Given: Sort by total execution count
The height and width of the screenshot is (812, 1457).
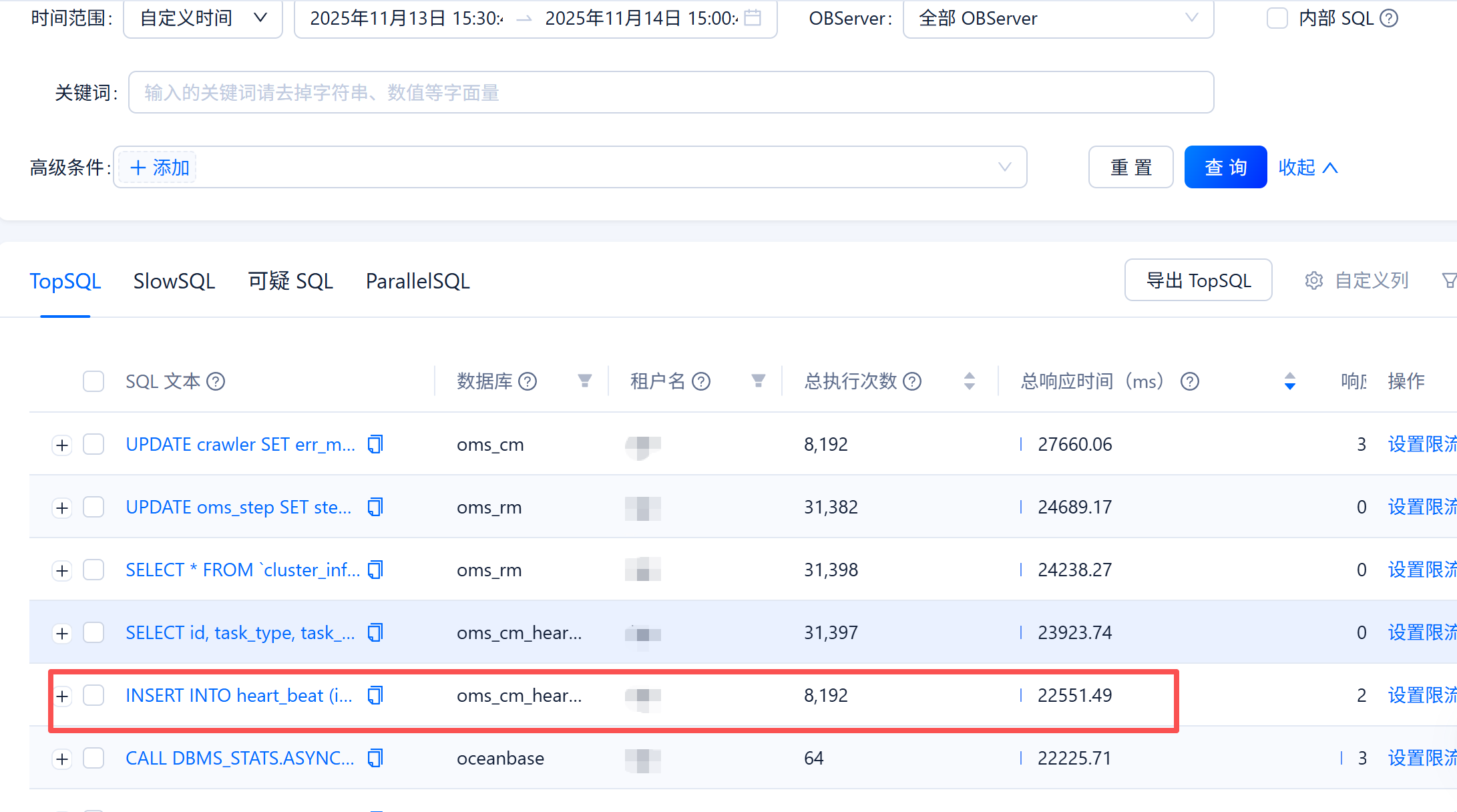Looking at the screenshot, I should point(970,381).
